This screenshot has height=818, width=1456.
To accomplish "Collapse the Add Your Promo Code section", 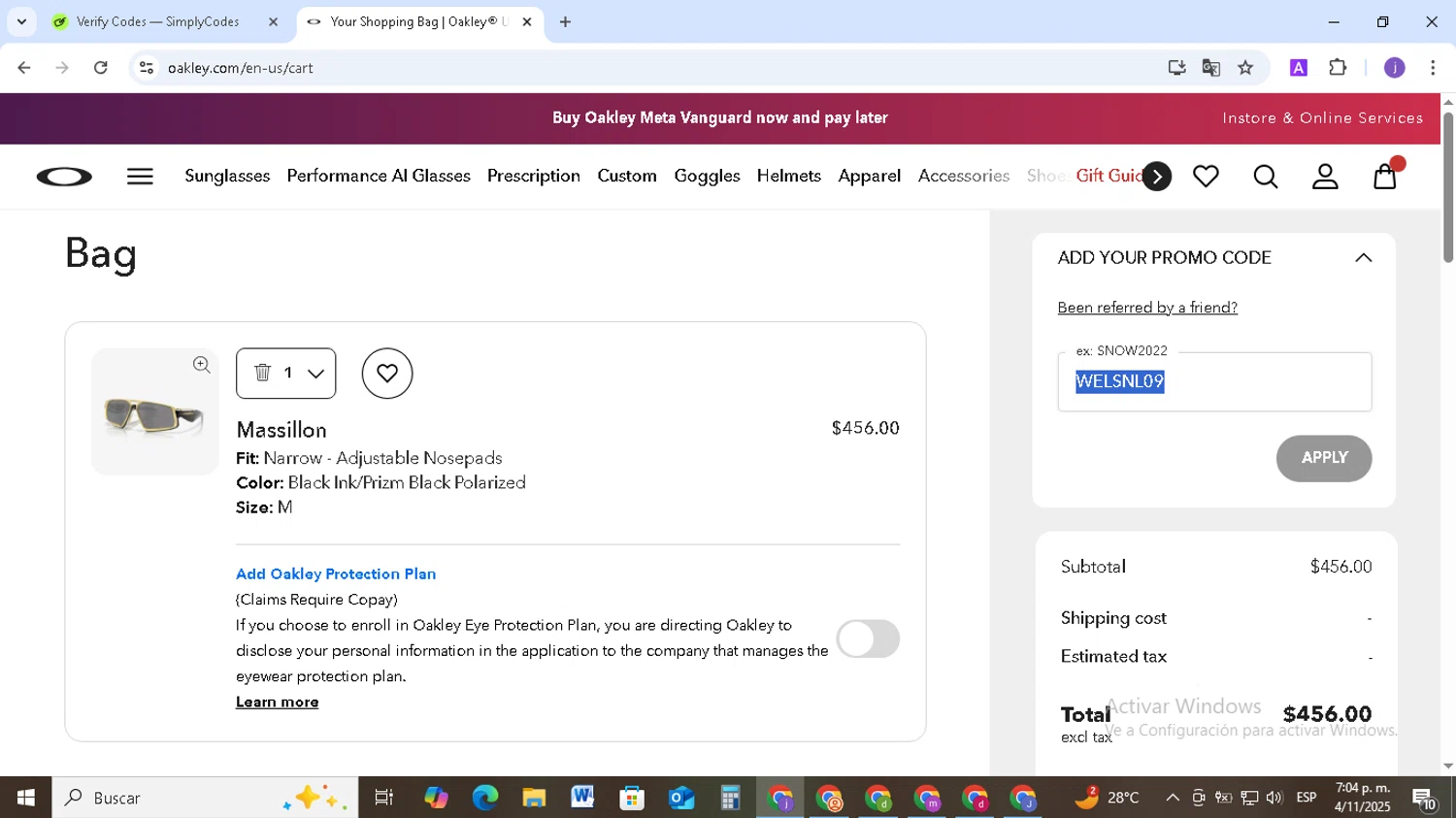I will click(1363, 258).
